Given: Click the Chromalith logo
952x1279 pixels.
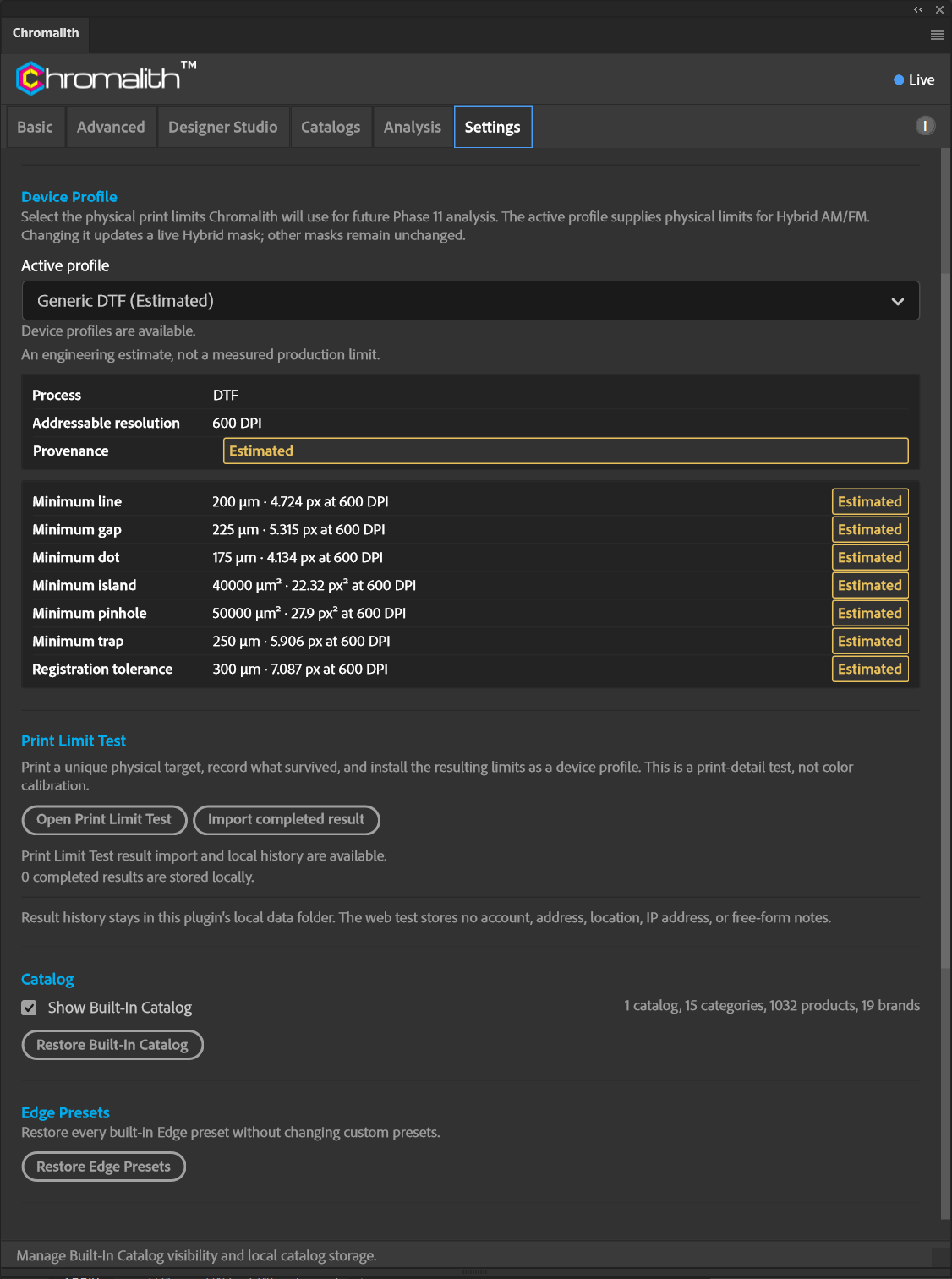Looking at the screenshot, I should (106, 78).
